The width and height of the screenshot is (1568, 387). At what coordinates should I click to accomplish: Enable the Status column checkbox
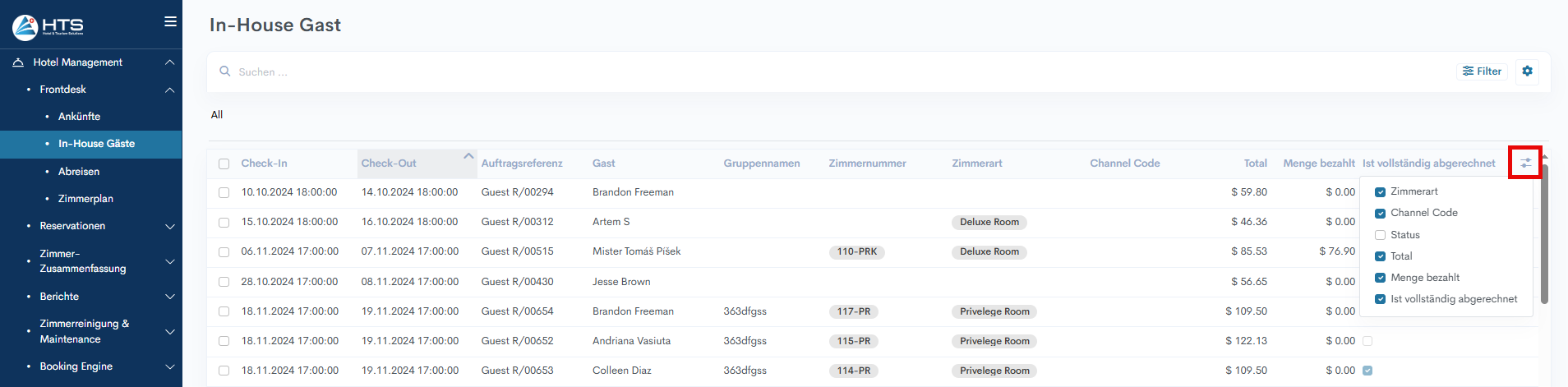[x=1380, y=235]
